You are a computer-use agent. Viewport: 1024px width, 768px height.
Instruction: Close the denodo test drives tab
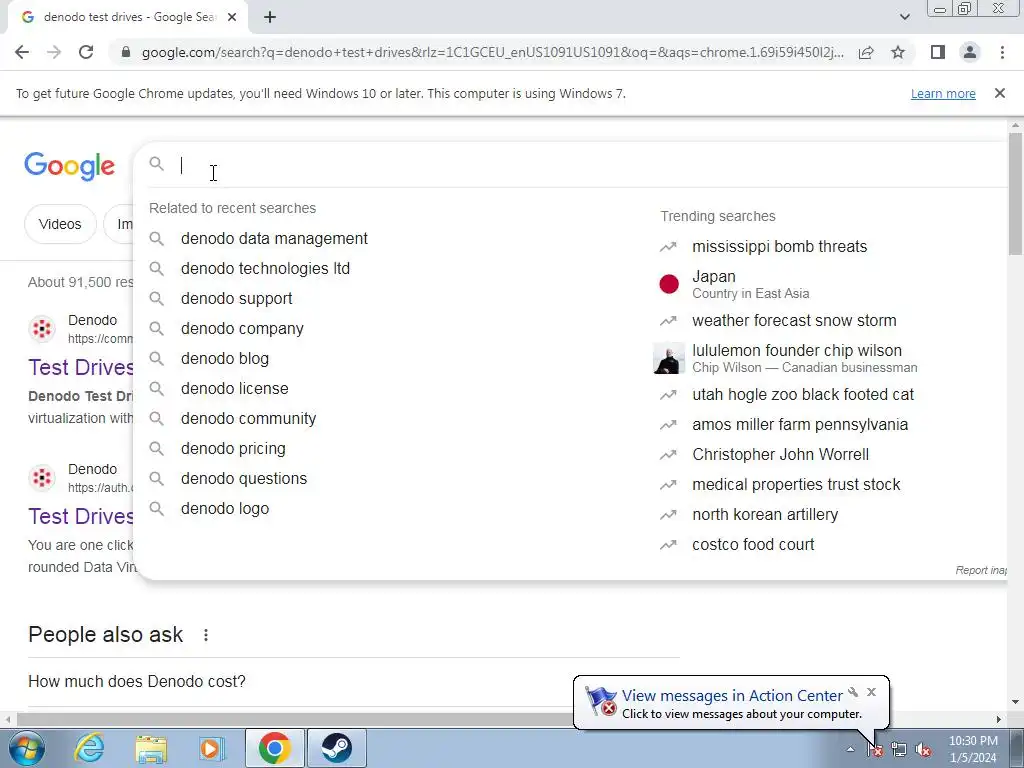pos(232,17)
